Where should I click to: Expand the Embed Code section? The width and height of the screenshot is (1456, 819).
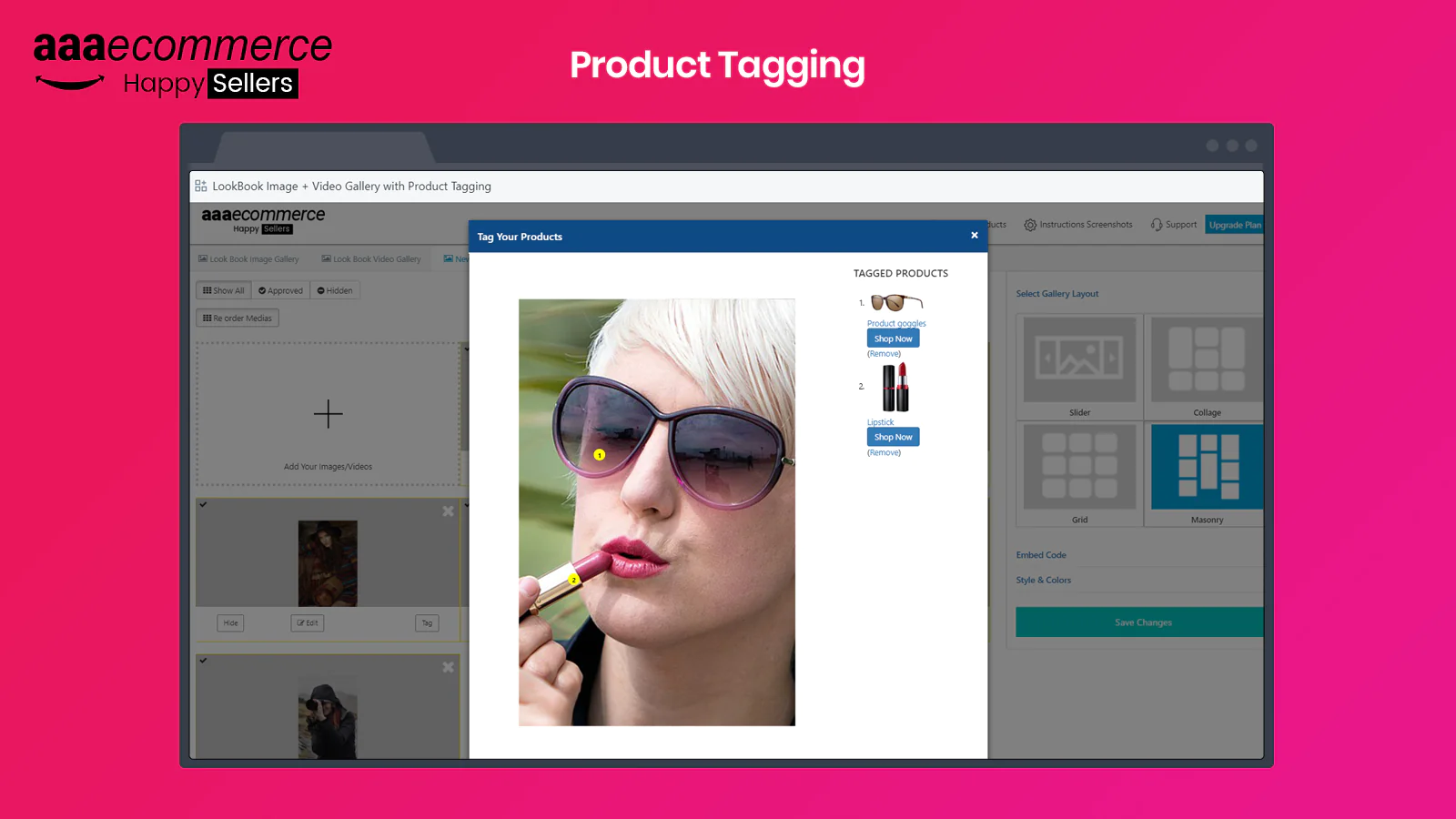(1041, 555)
